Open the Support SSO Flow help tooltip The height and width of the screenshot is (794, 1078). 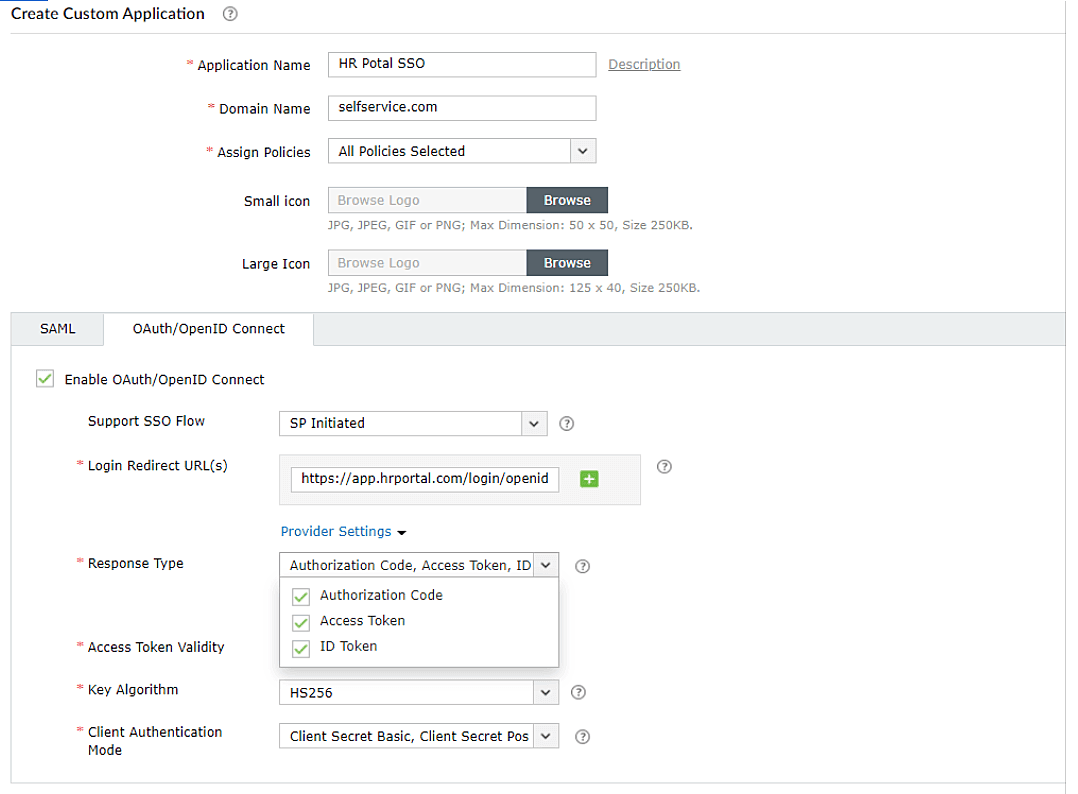tap(566, 423)
